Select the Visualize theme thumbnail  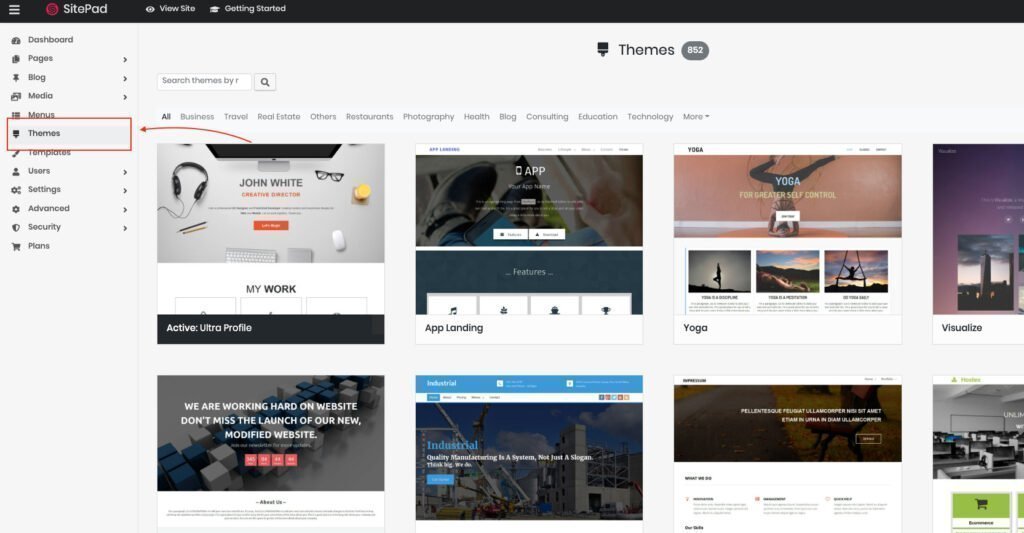978,229
